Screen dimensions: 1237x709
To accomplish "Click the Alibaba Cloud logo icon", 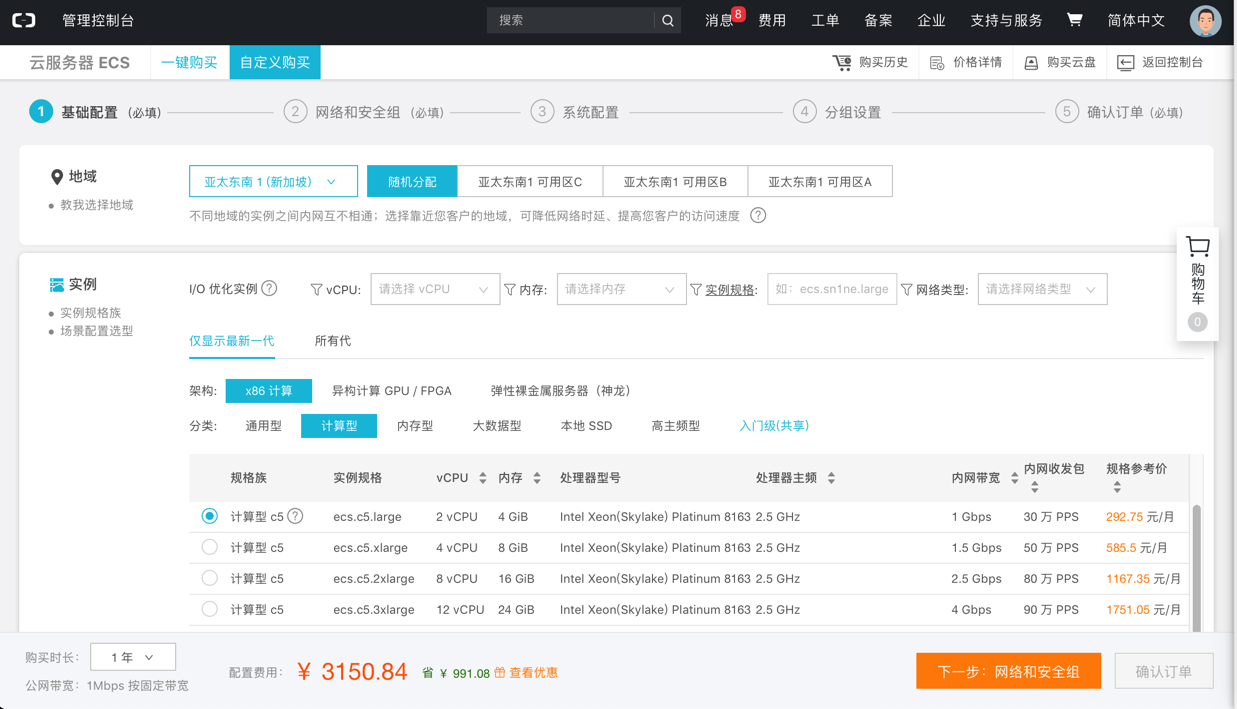I will coord(24,20).
